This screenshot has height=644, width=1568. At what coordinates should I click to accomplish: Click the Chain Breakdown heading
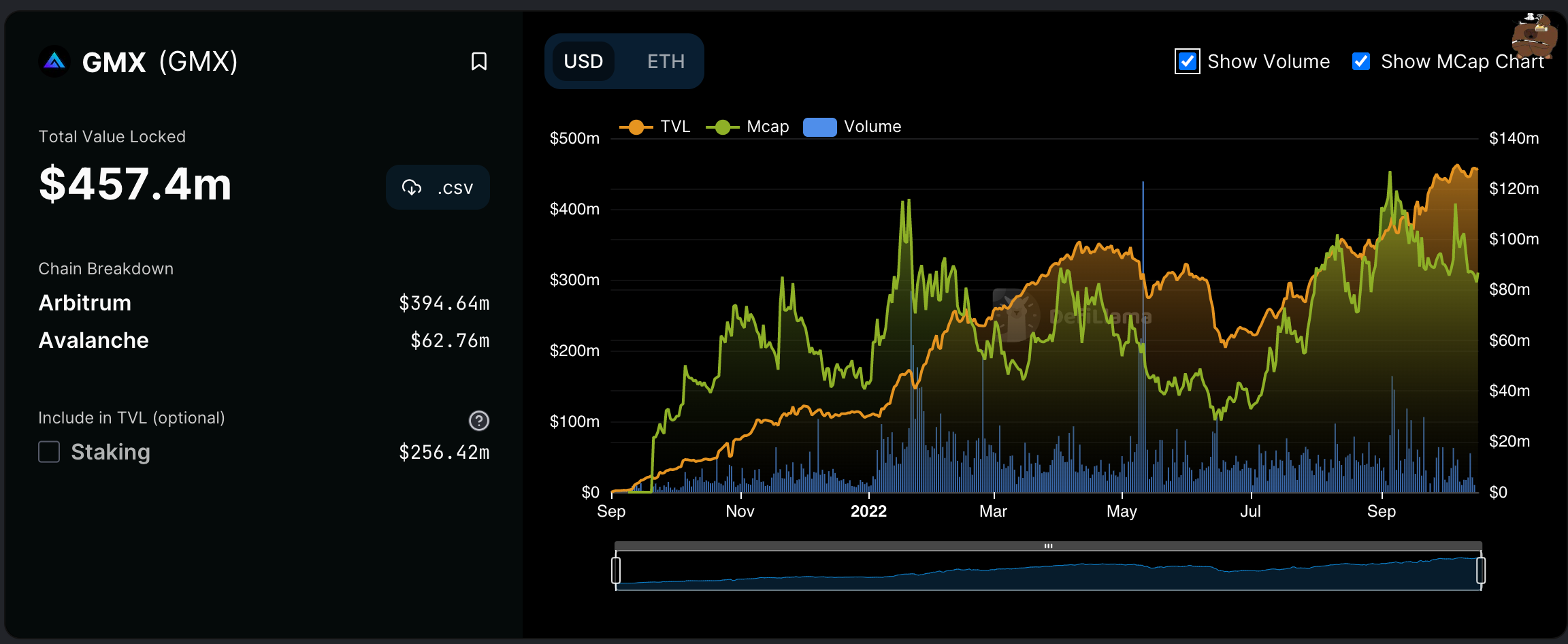pos(105,269)
